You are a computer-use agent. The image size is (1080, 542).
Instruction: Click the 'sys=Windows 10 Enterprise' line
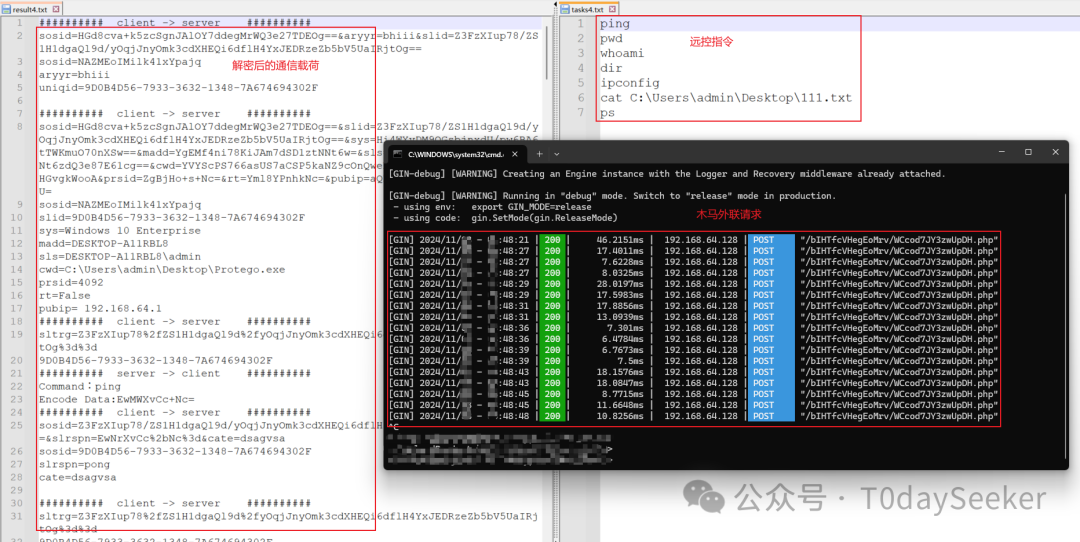(120, 231)
